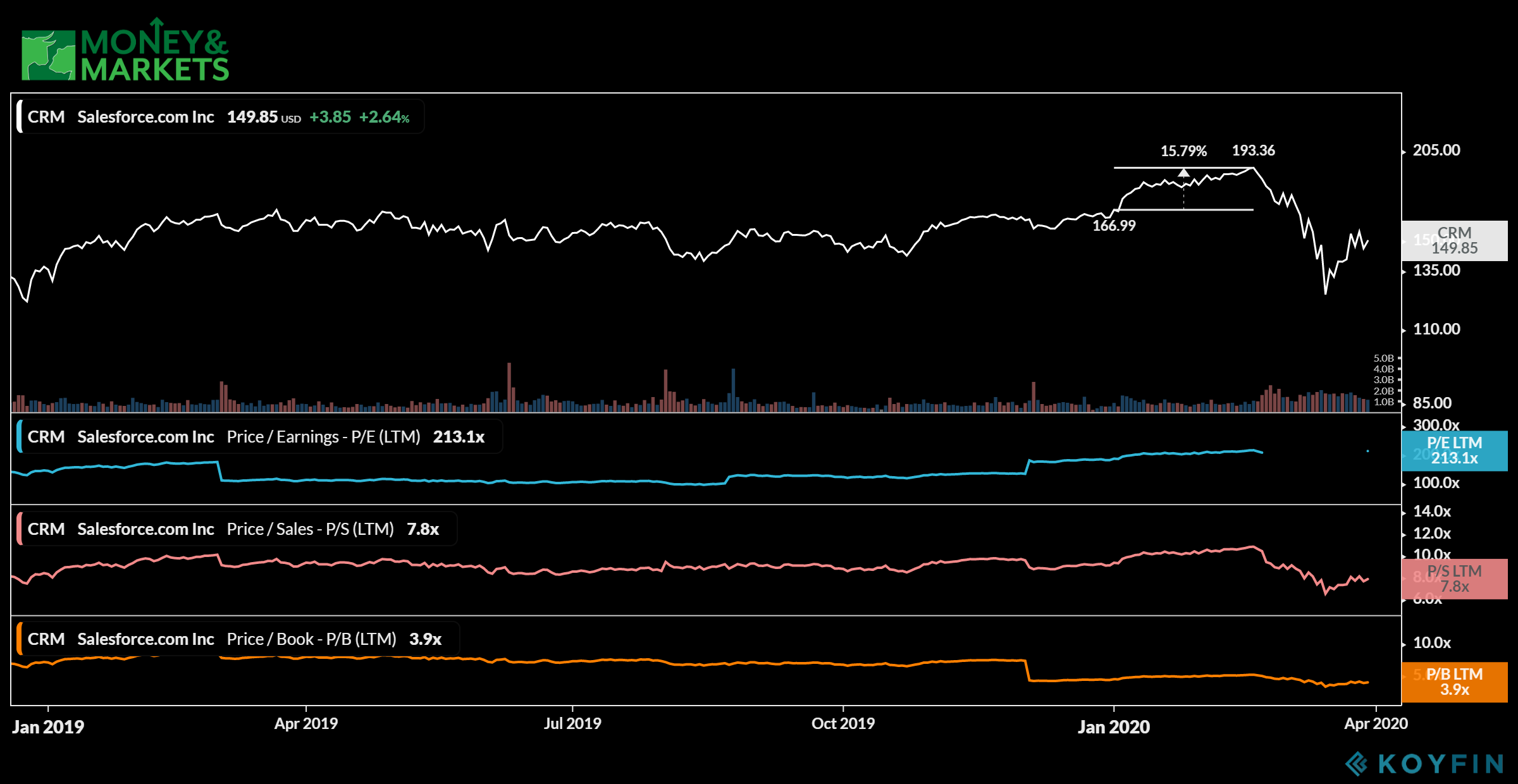
Task: Click the Apr 2019 time axis label
Action: coord(306,723)
